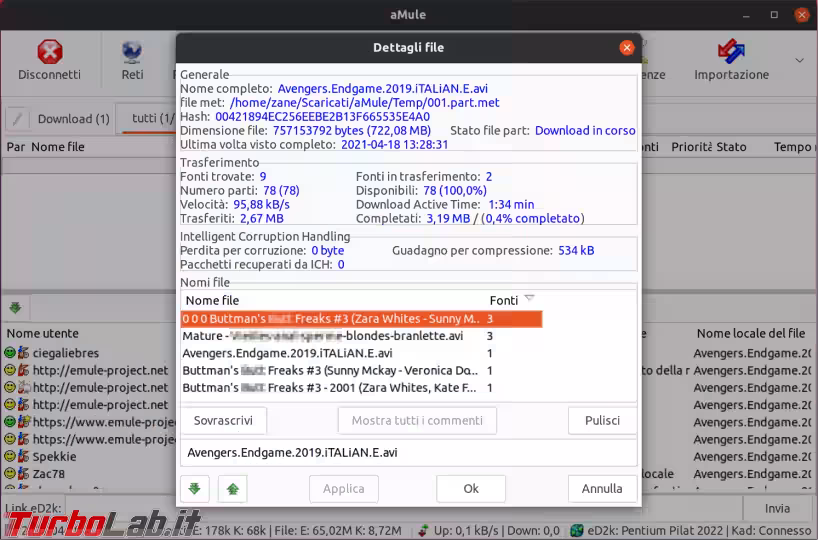Image resolution: width=818 pixels, height=540 pixels.
Task: Close the Dettagli file dialog
Action: [x=627, y=48]
